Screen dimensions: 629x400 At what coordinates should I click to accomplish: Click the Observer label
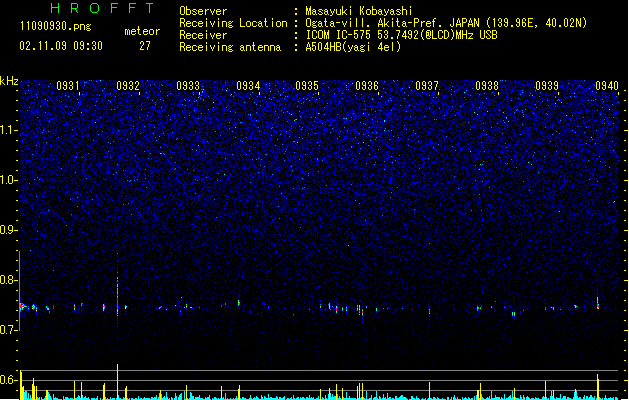[x=203, y=11]
